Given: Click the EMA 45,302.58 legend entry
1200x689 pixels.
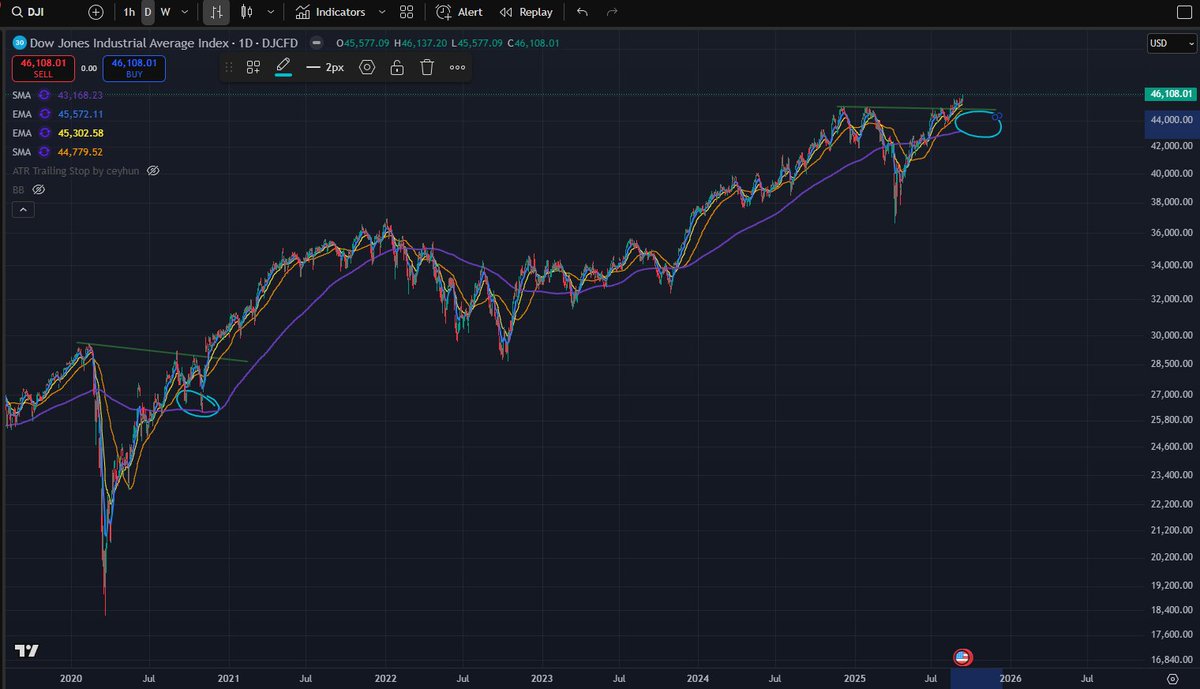Looking at the screenshot, I should coord(58,133).
